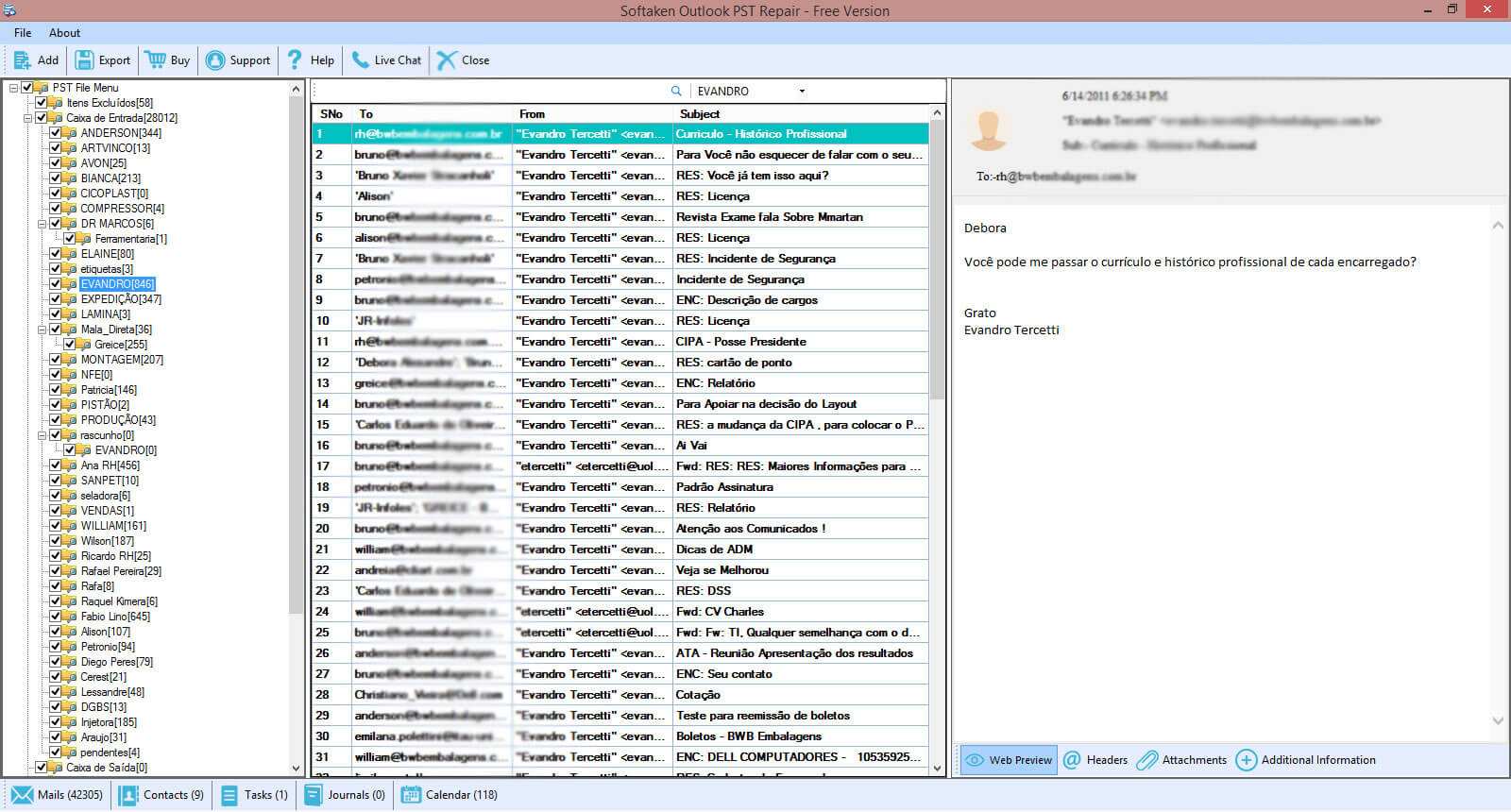
Task: Open the EVANDRO search dropdown arrow
Action: click(802, 92)
